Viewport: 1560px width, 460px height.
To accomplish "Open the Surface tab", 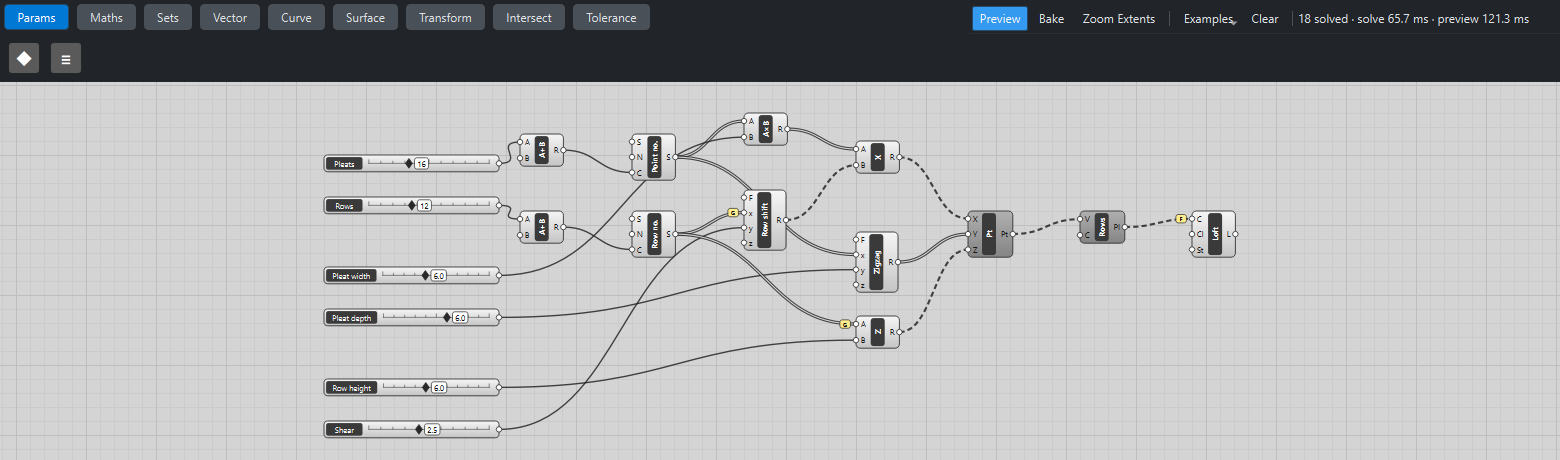I will click(x=365, y=17).
